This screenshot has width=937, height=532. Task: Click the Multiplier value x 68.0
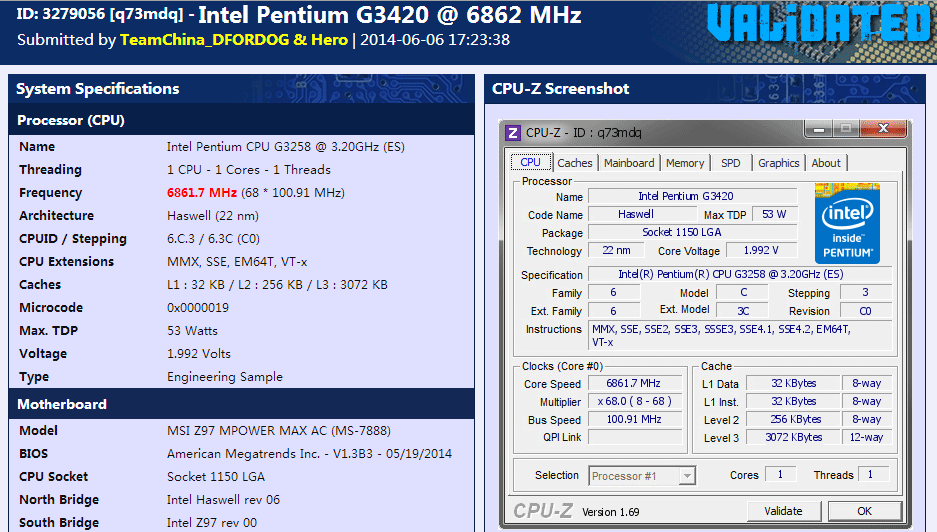click(635, 401)
